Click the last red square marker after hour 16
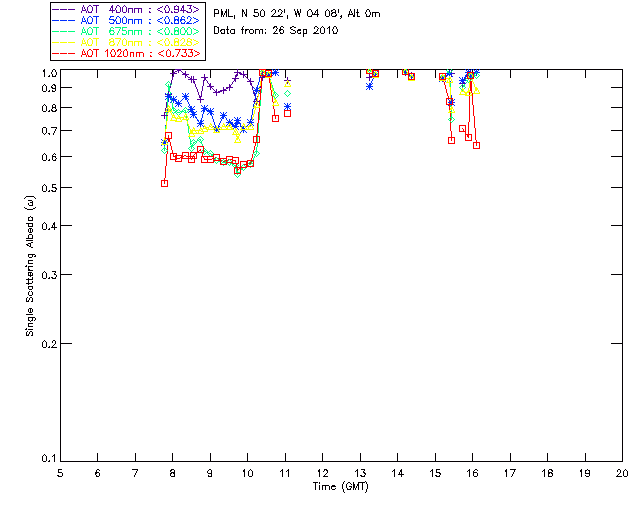The height and width of the screenshot is (512, 640). click(x=476, y=145)
